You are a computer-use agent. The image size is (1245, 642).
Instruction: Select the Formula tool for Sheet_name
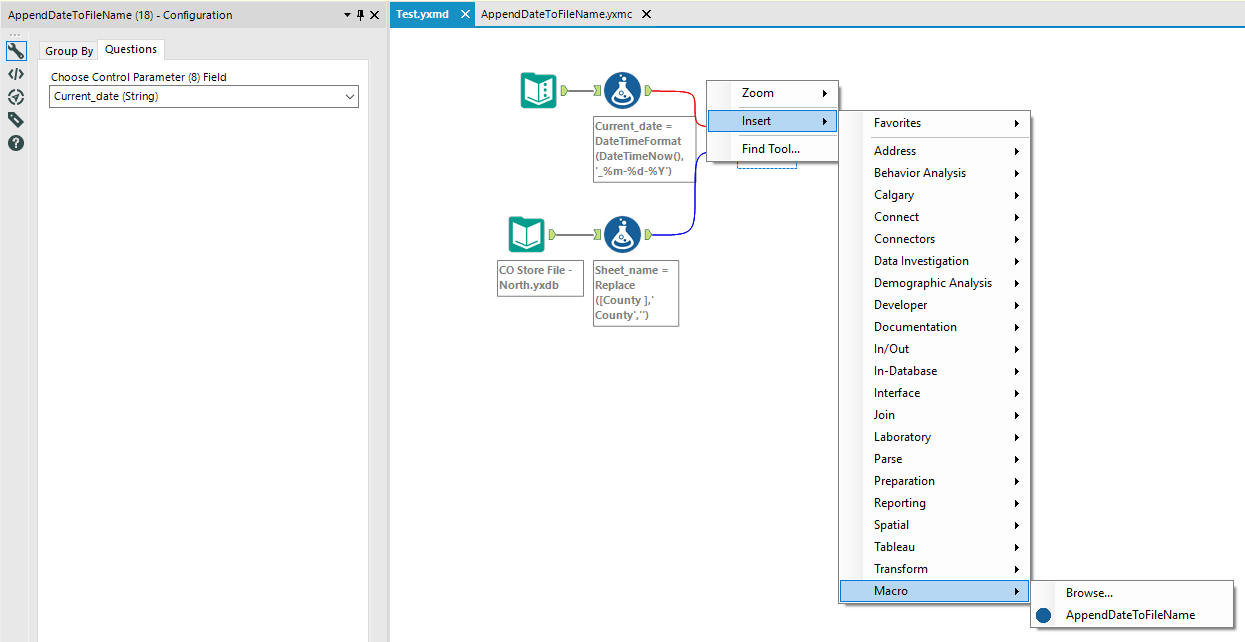pos(623,235)
